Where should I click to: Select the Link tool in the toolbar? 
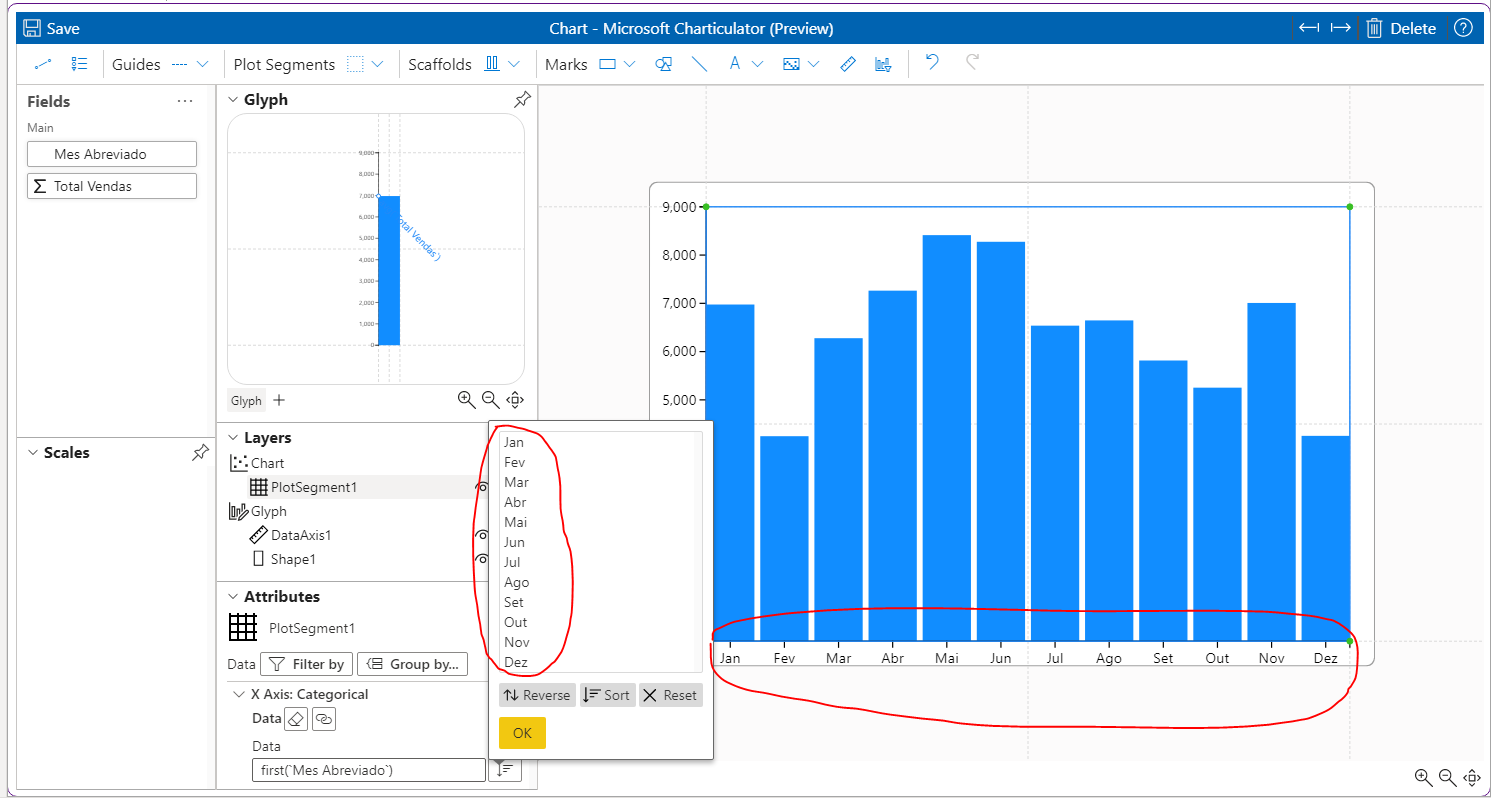pyautogui.click(x=43, y=63)
